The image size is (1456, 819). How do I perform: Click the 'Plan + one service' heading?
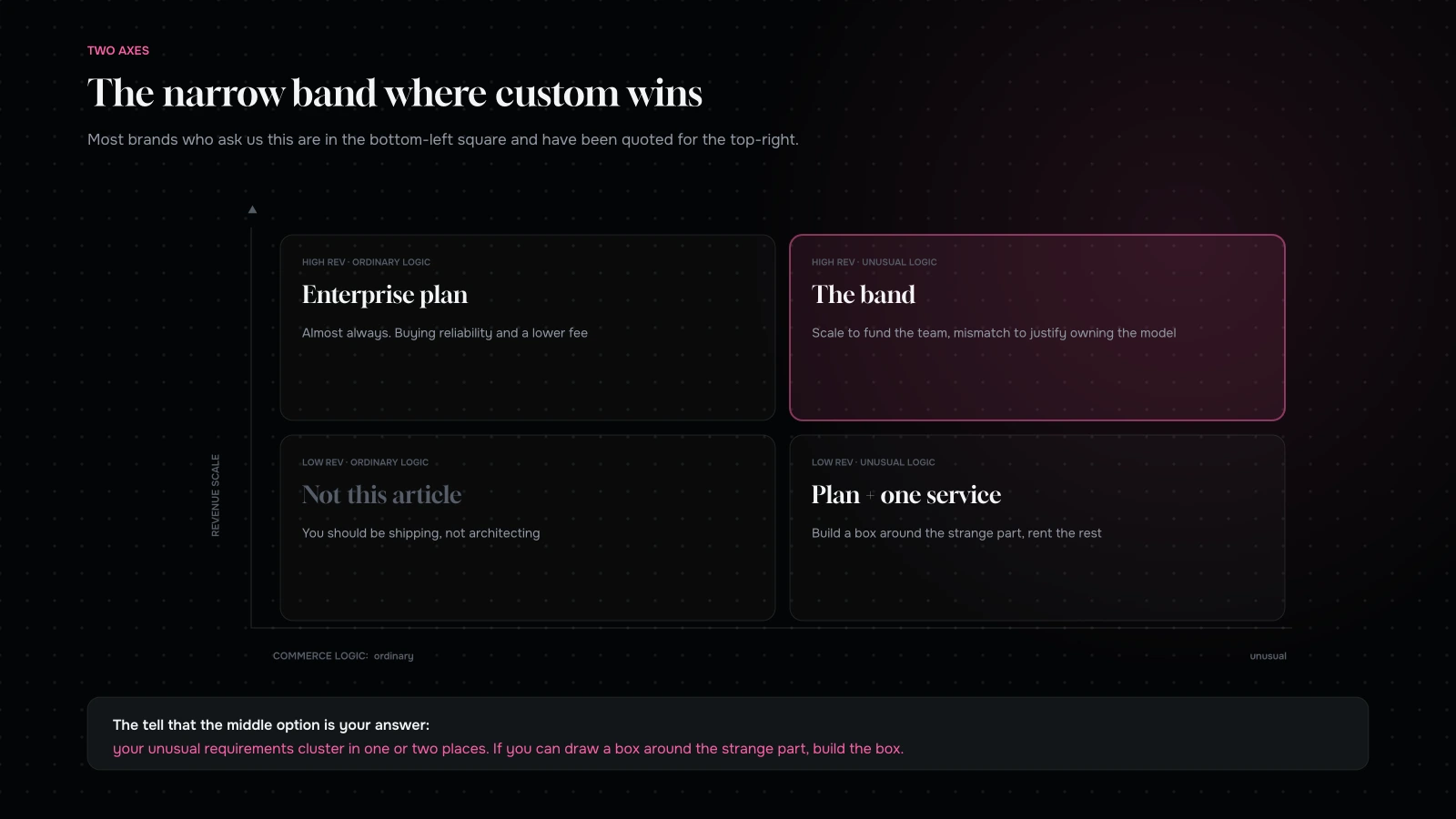click(x=906, y=495)
